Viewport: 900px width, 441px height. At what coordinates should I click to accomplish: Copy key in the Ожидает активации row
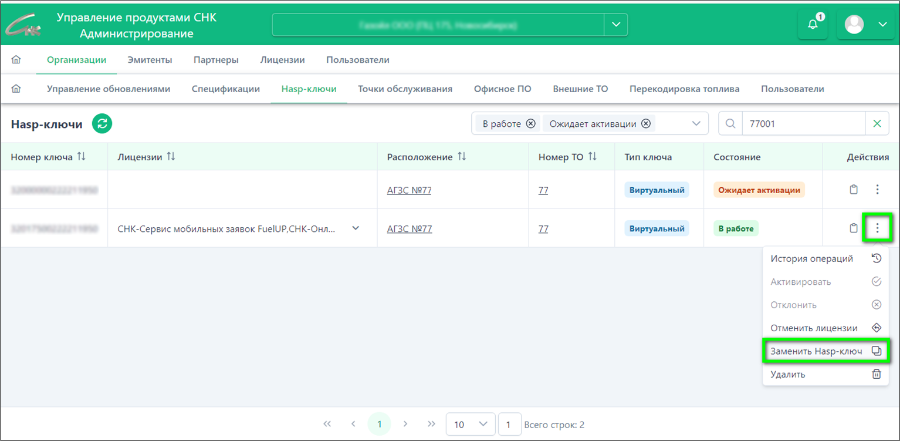coord(853,190)
